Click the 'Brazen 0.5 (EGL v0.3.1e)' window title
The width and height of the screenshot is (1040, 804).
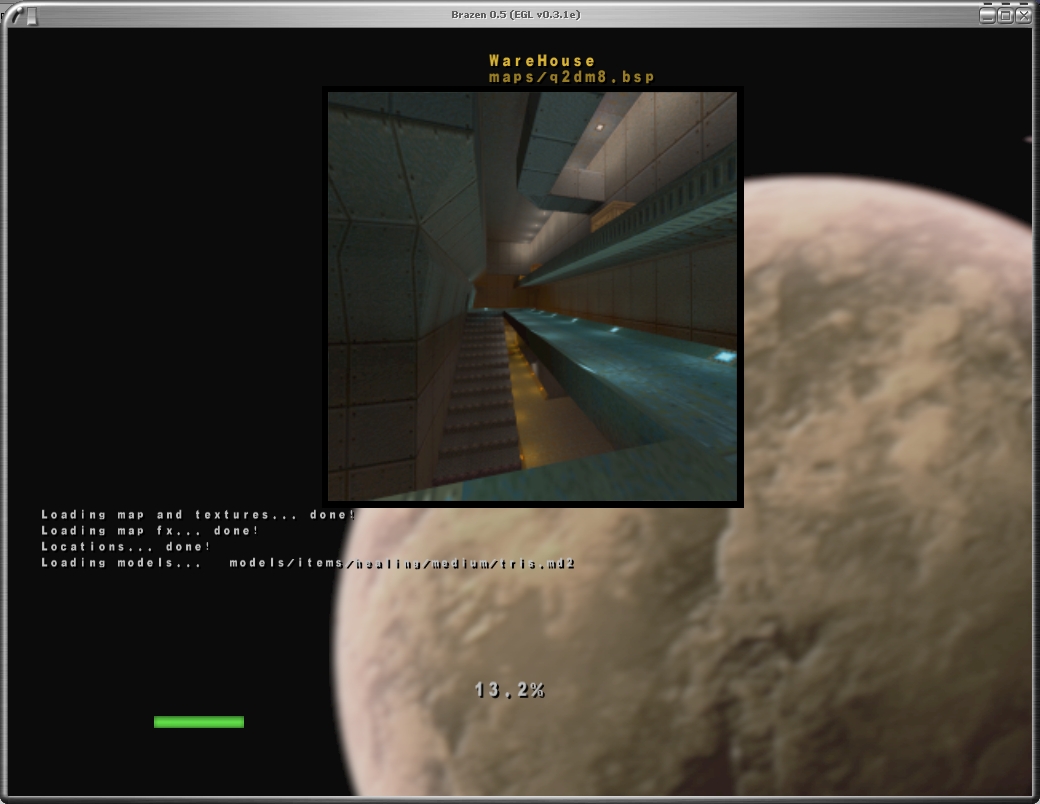[x=515, y=15]
